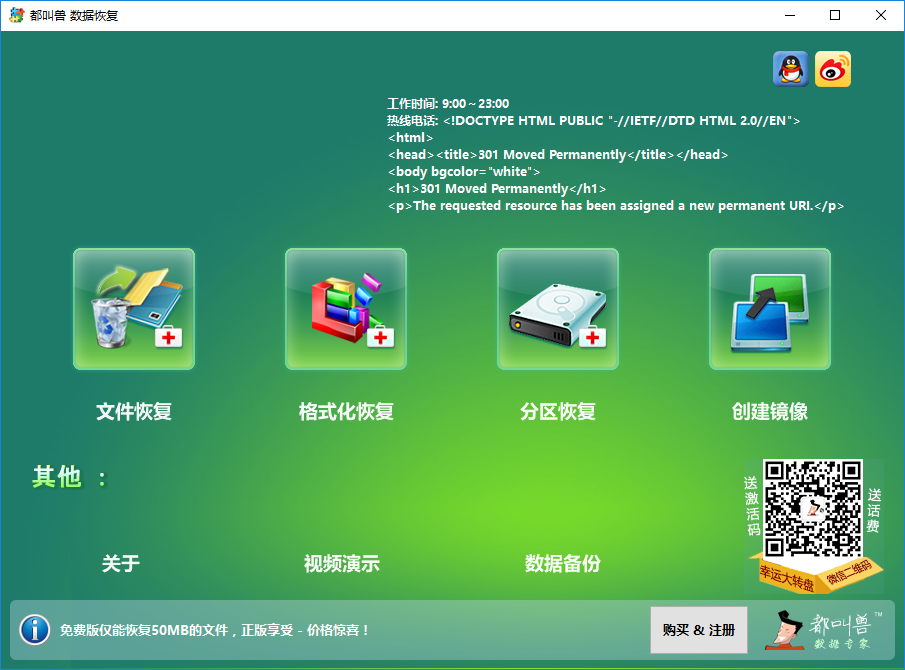The image size is (905, 670).
Task: Maximize the data recovery window
Action: [835, 15]
